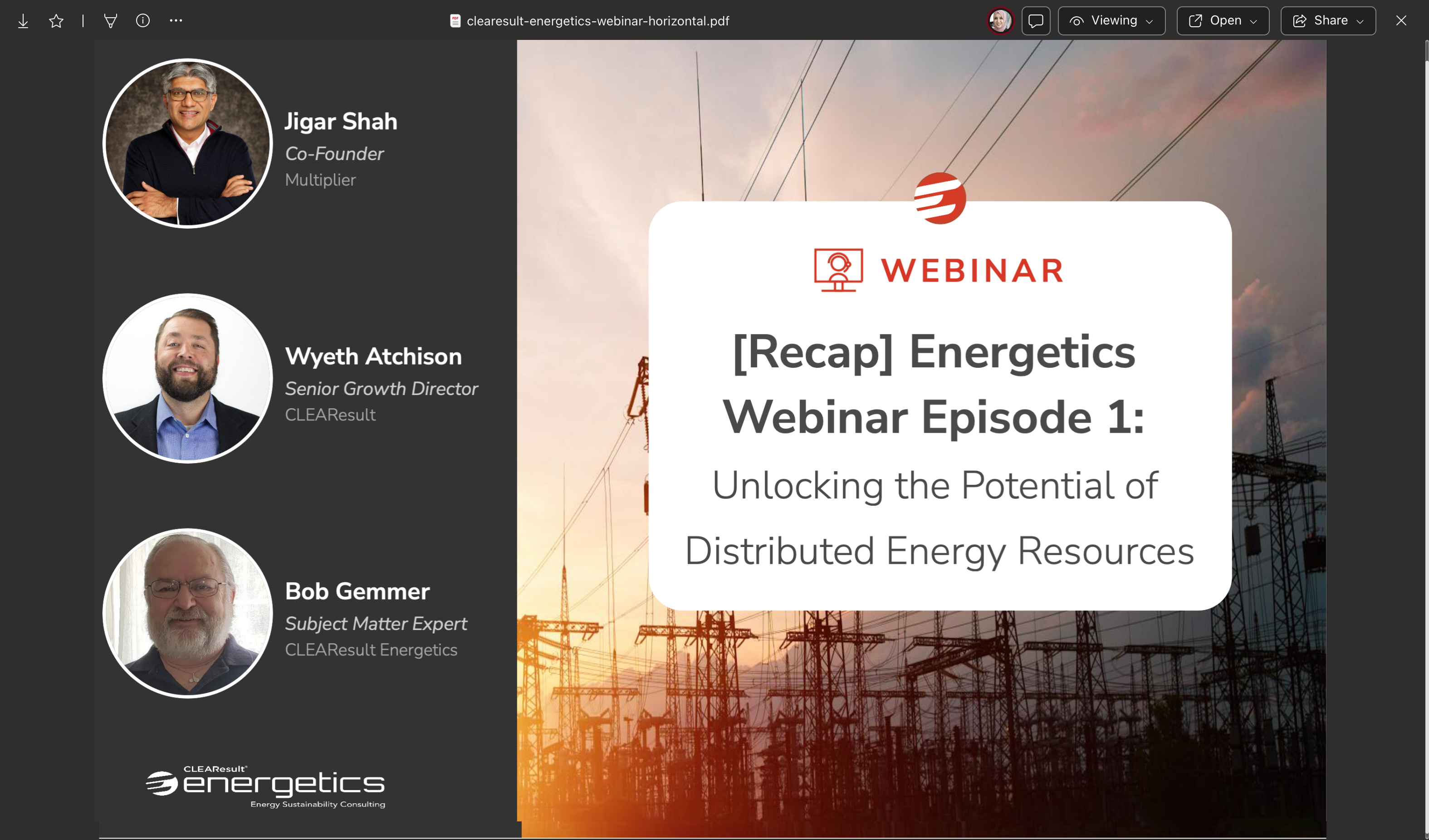Click Jigar Shah's portrait photo
The height and width of the screenshot is (840, 1429).
pyautogui.click(x=188, y=143)
